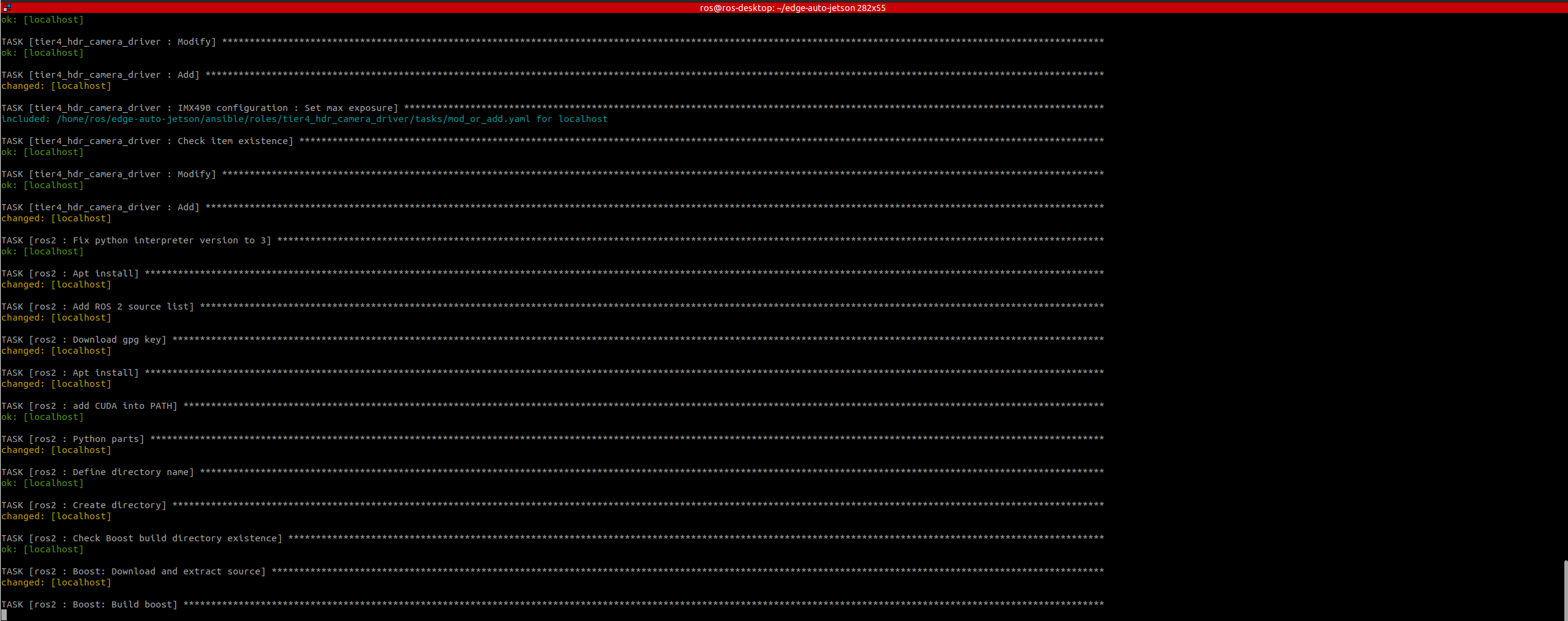Viewport: 1568px width, 621px height.
Task: Click 'changed: [localhost]' under Create directory
Action: [x=56, y=516]
